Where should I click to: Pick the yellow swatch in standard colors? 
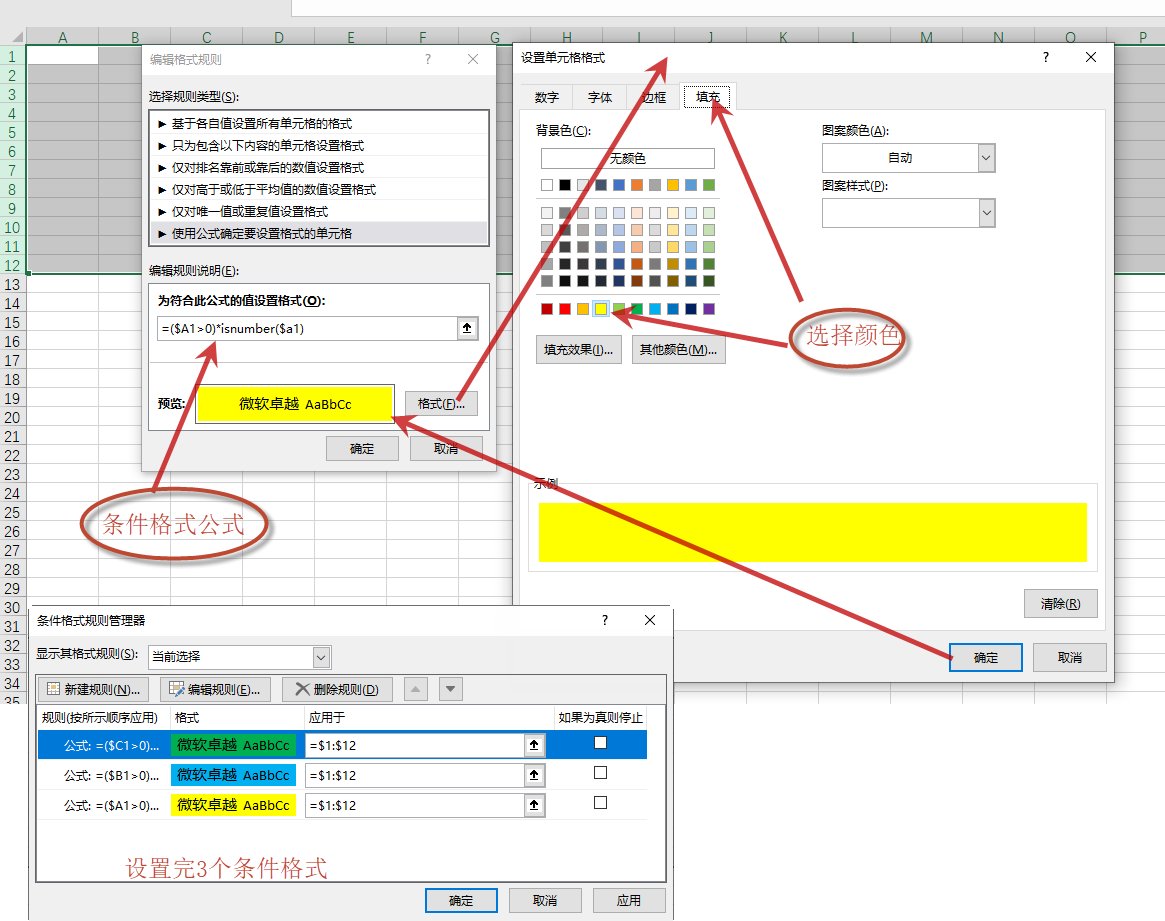coord(601,309)
